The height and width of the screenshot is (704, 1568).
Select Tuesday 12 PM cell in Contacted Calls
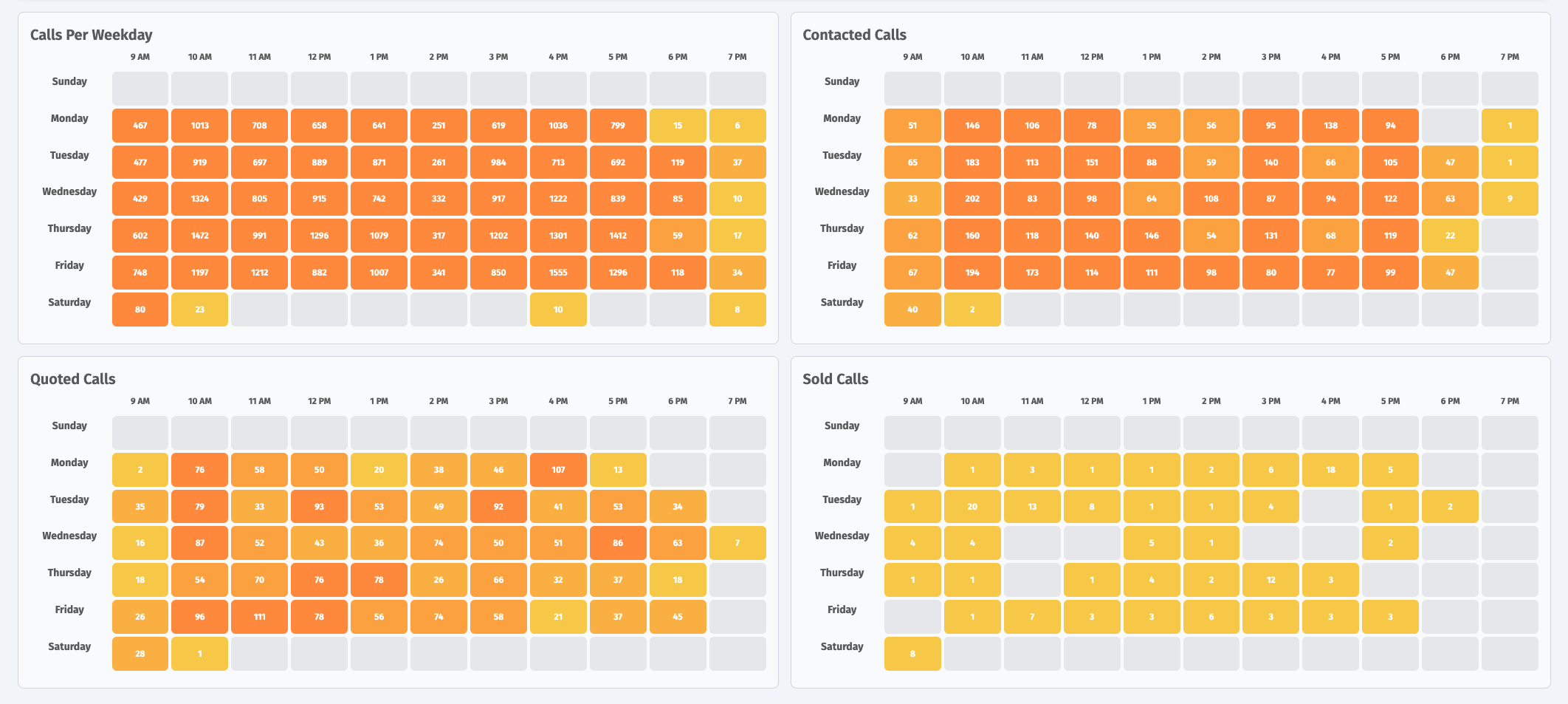1092,163
